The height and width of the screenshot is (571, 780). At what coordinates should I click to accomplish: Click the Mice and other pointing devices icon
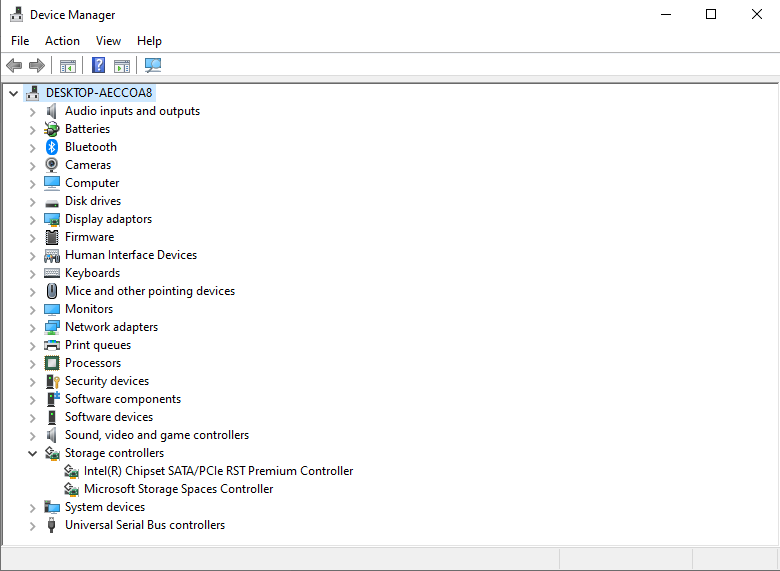coord(52,290)
